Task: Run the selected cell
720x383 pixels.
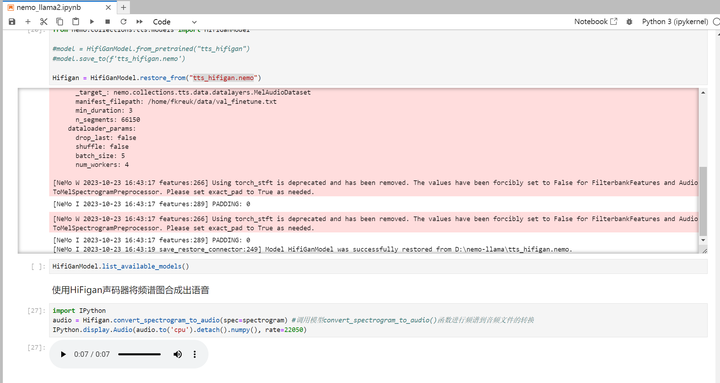Action: (92, 22)
